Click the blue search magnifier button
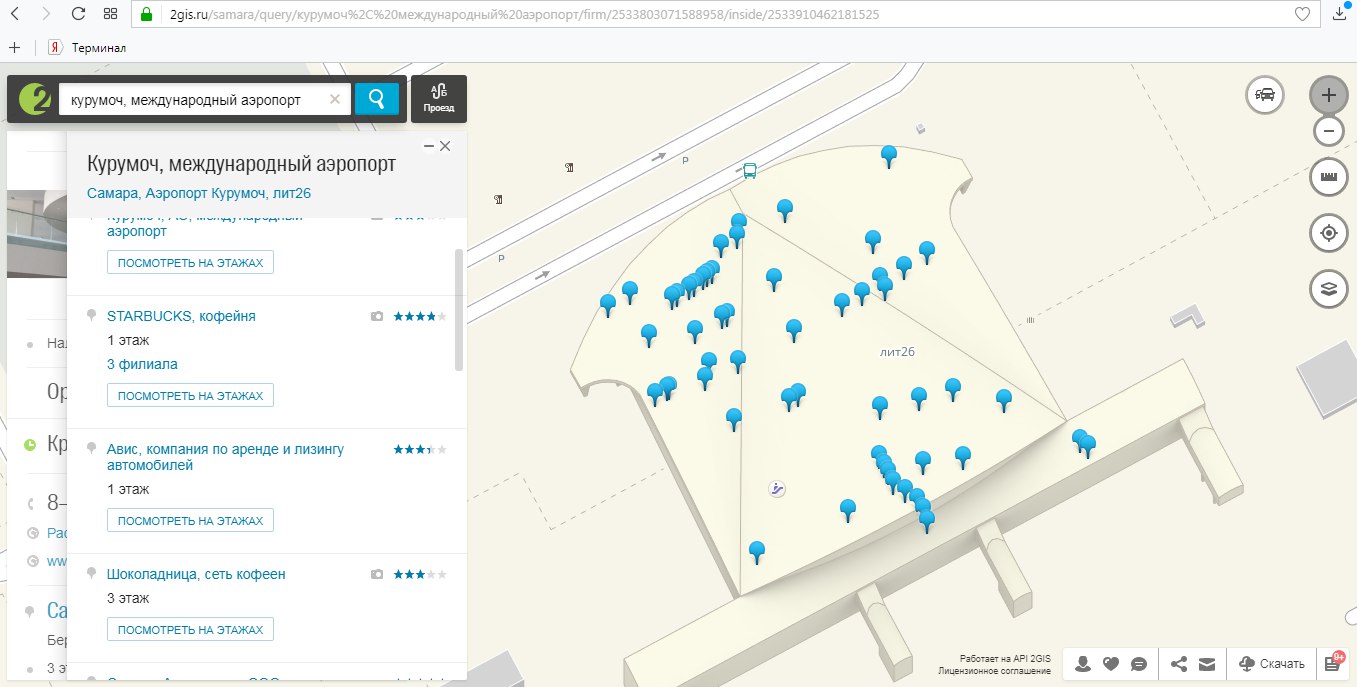Viewport: 1357px width, 687px height. pyautogui.click(x=377, y=99)
